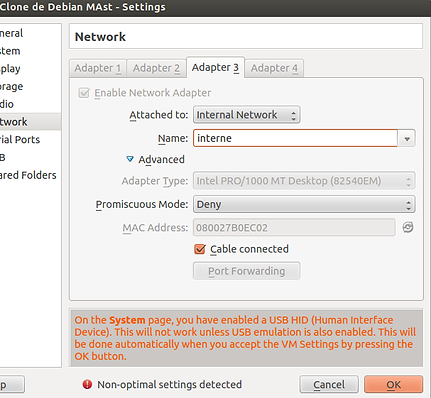
Task: Open the Shared Folders settings category
Action: coord(30,175)
